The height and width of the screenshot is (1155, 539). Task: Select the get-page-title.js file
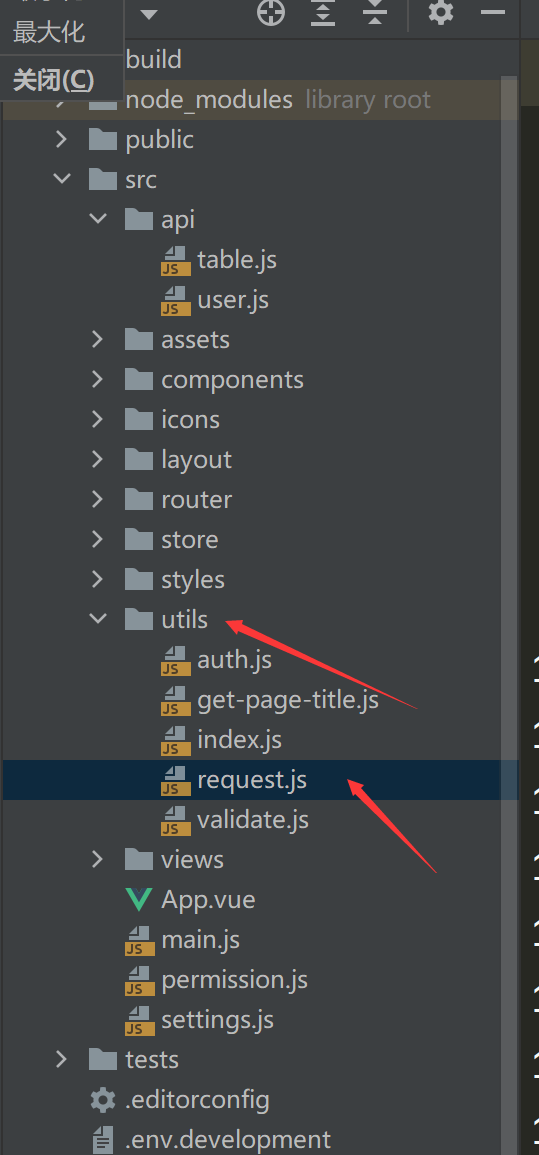[287, 699]
